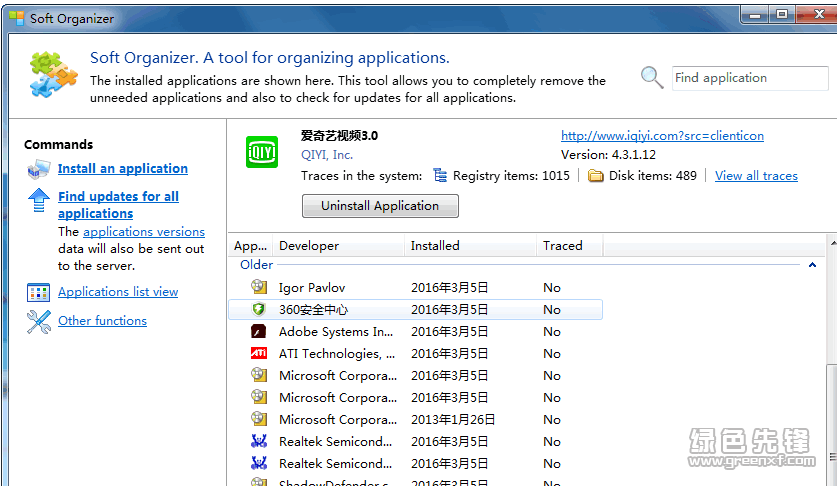837x486 pixels.
Task: Select the 360安全中心 row
Action: point(415,310)
